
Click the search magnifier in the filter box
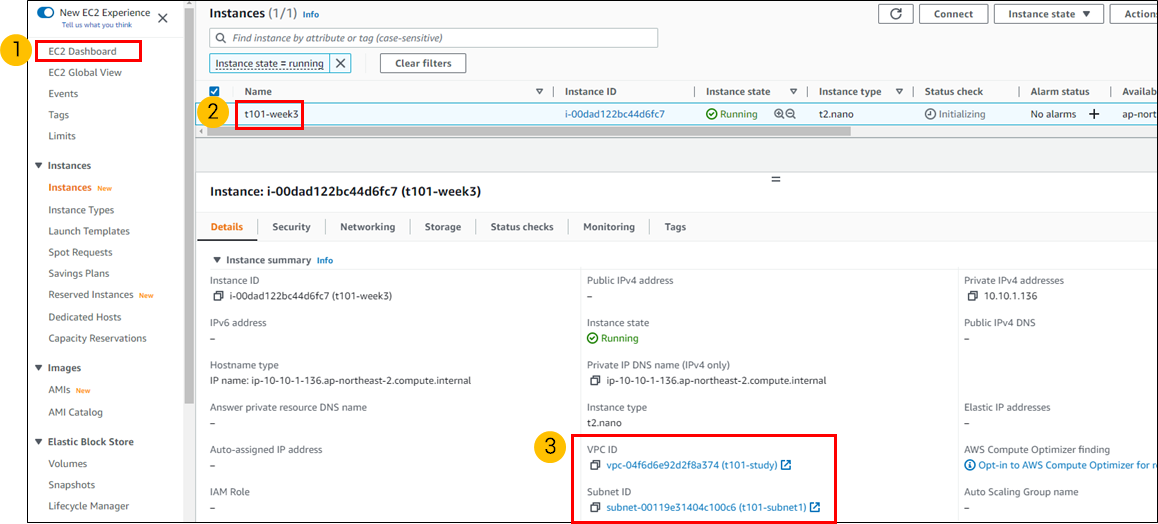click(x=221, y=38)
